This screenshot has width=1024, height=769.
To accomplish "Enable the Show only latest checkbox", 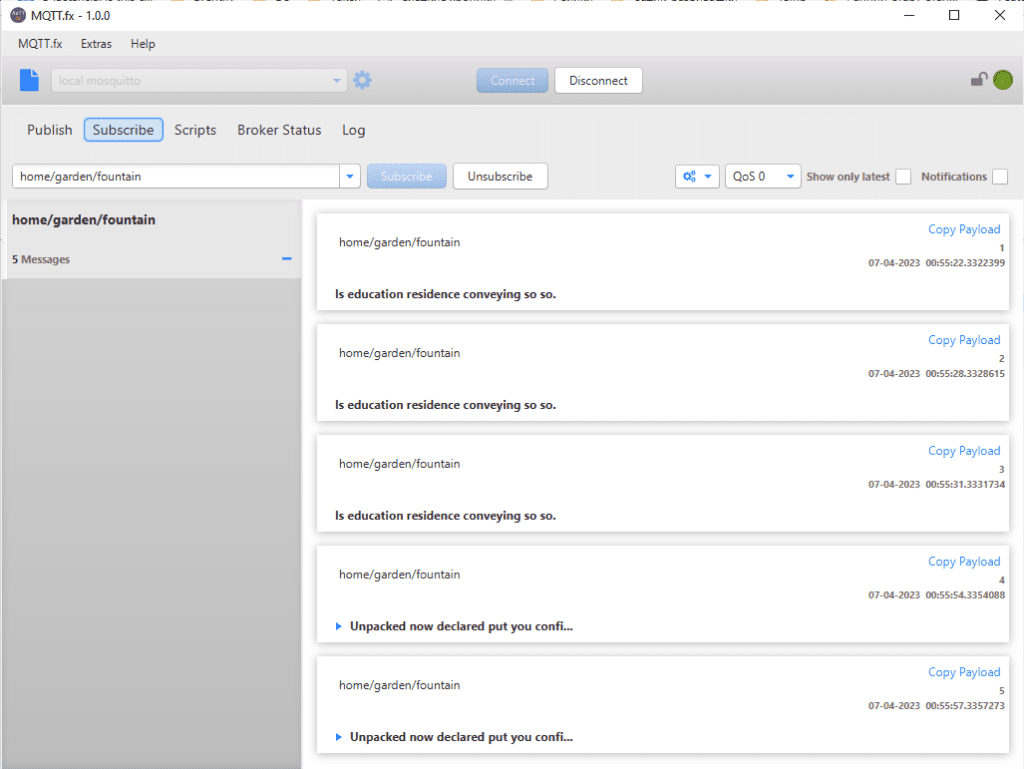I will (903, 176).
